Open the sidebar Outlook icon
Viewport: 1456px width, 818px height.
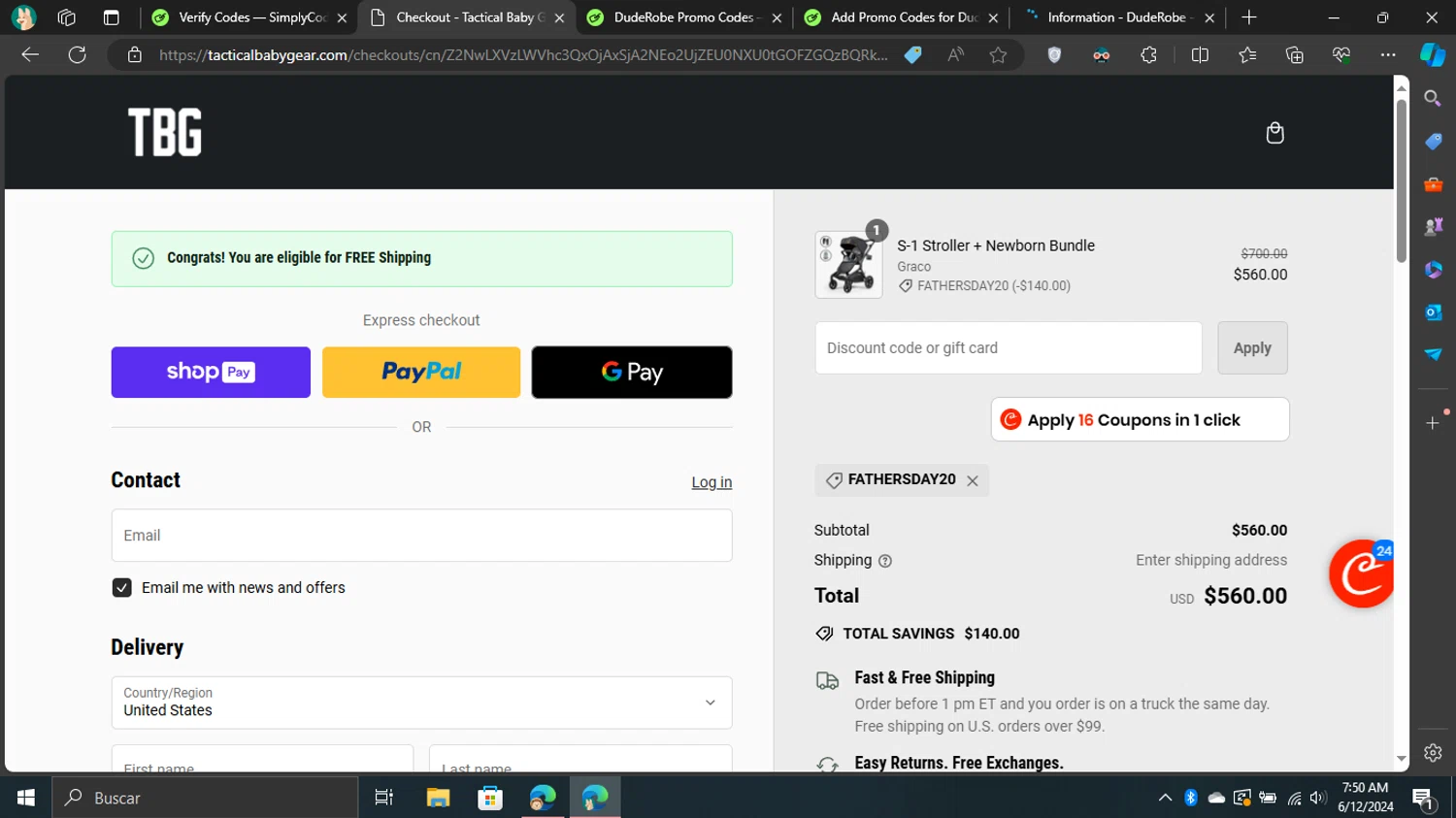click(1433, 312)
